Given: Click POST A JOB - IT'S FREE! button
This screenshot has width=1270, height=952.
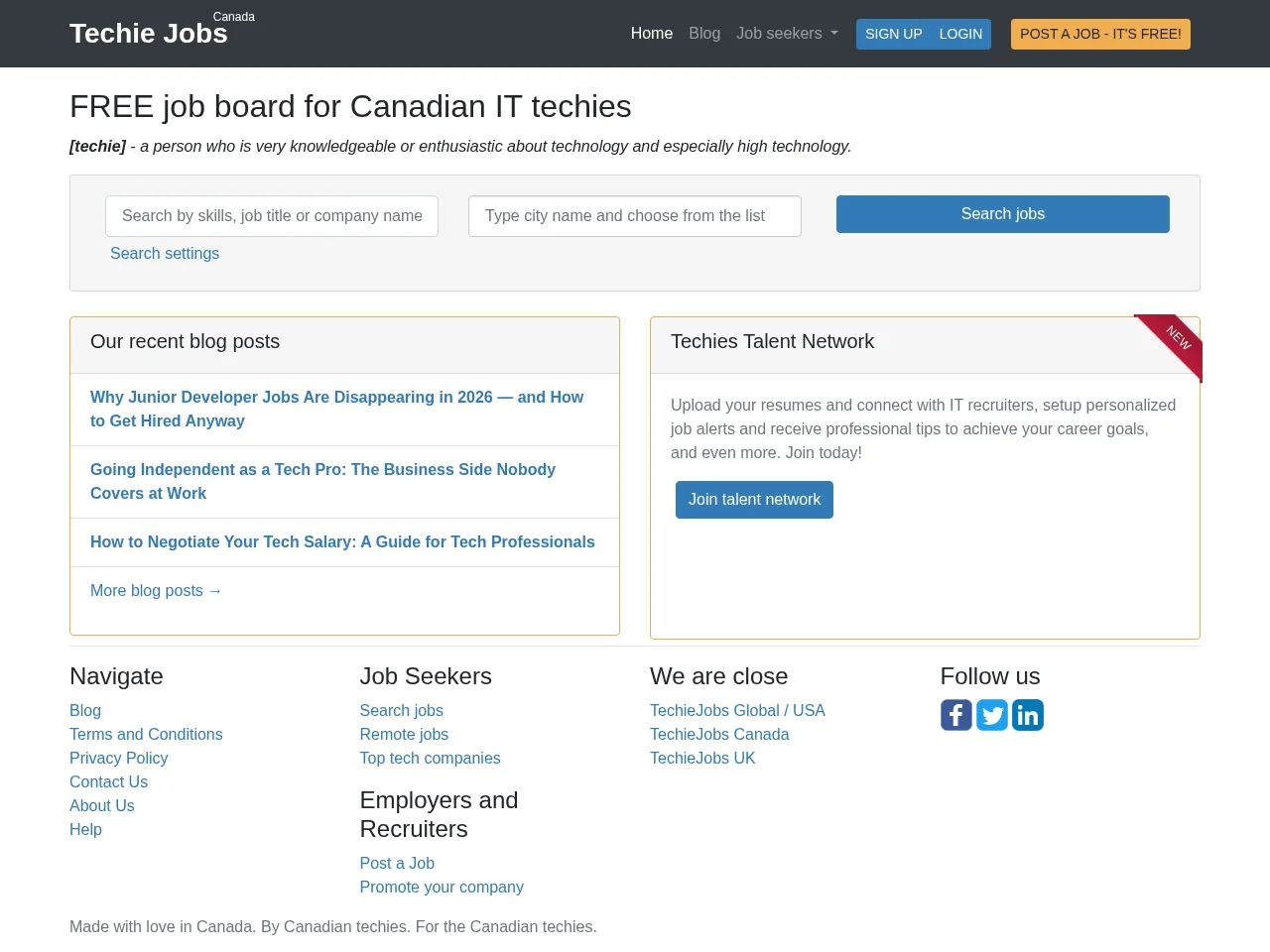Looking at the screenshot, I should [x=1100, y=34].
